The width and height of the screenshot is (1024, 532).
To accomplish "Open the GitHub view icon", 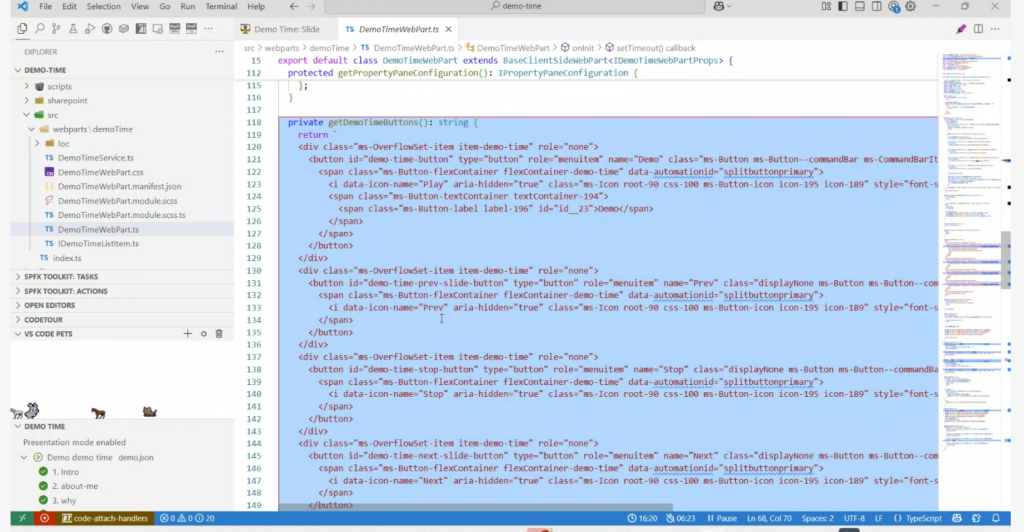I will (x=106, y=29).
